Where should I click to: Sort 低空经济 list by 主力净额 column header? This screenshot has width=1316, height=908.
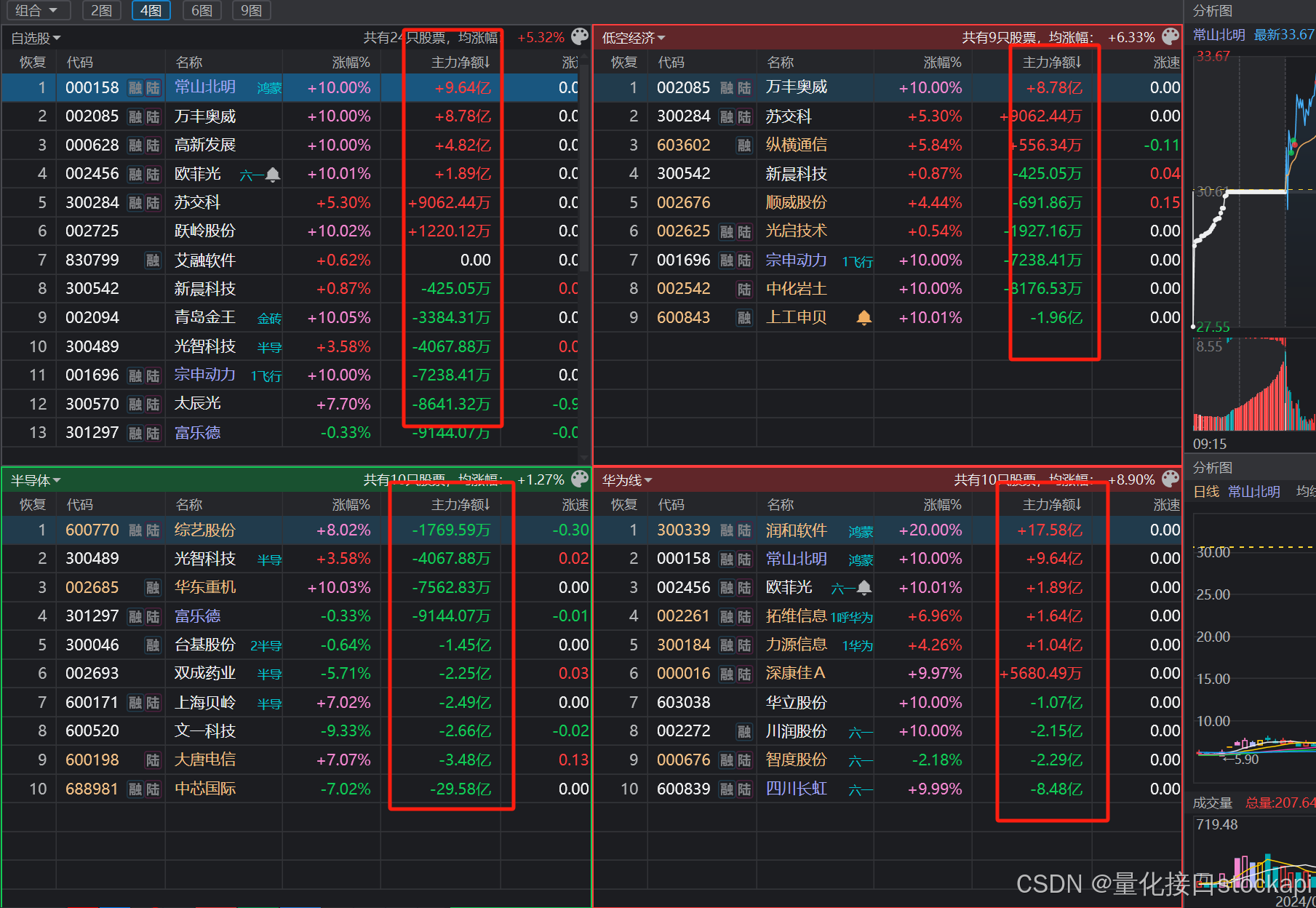1051,63
